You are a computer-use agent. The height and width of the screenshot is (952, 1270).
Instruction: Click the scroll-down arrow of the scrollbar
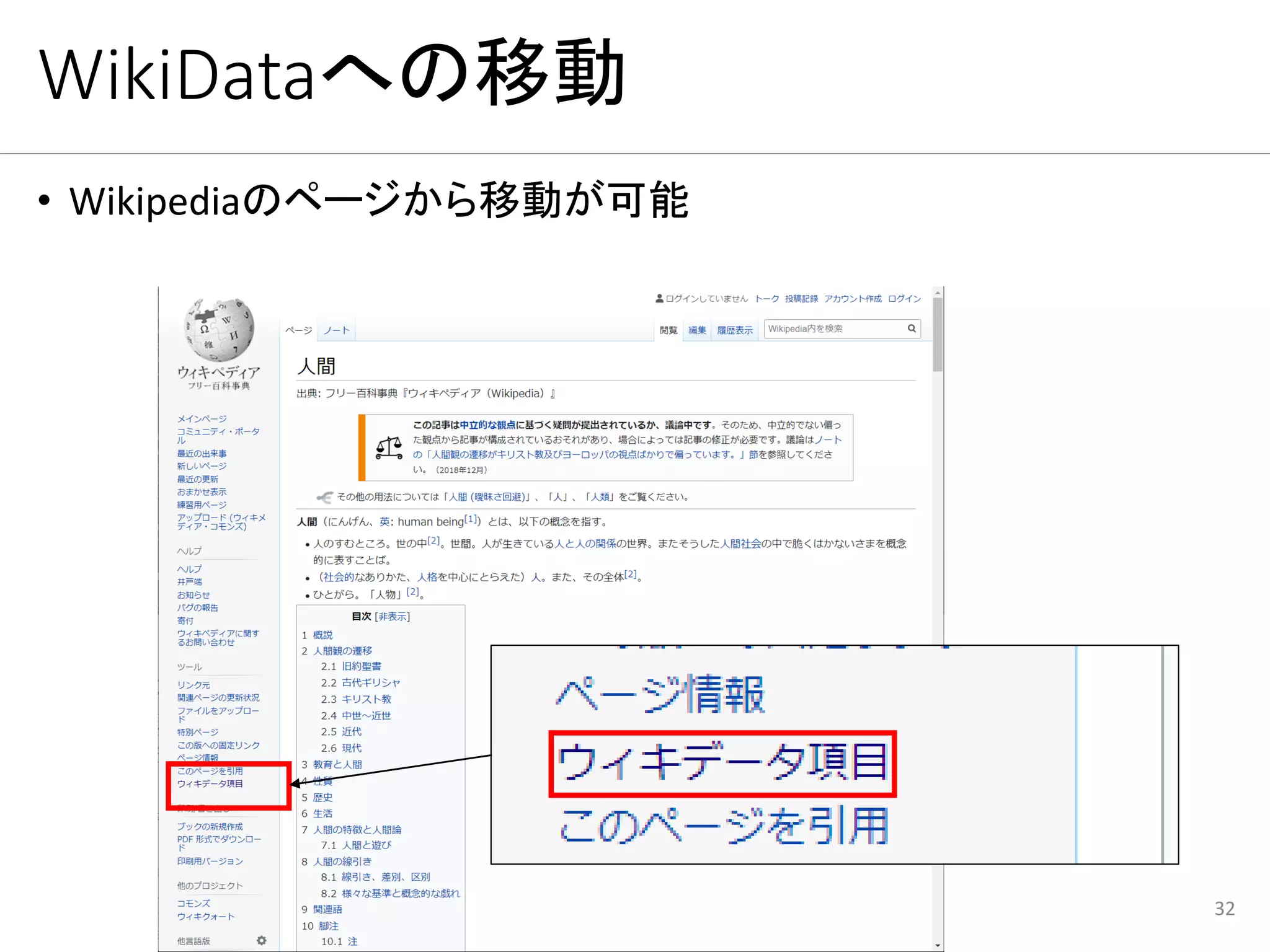938,946
